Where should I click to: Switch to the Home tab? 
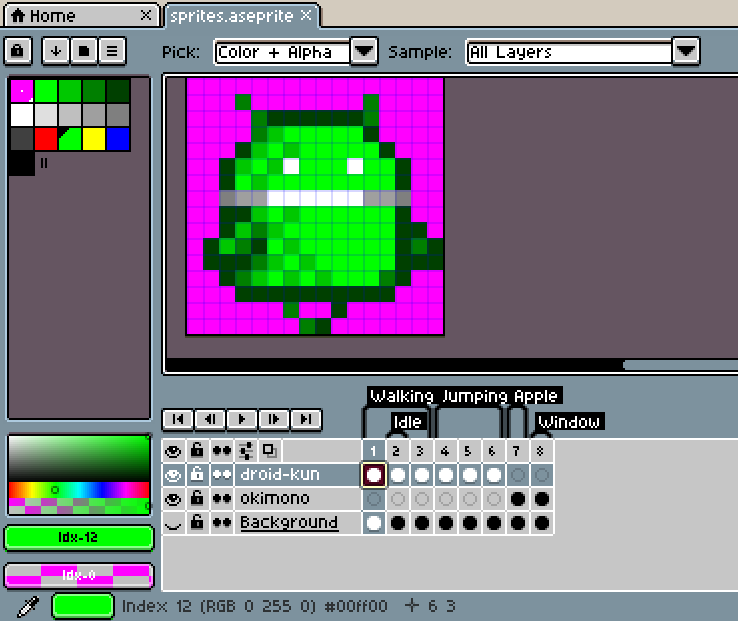click(70, 15)
